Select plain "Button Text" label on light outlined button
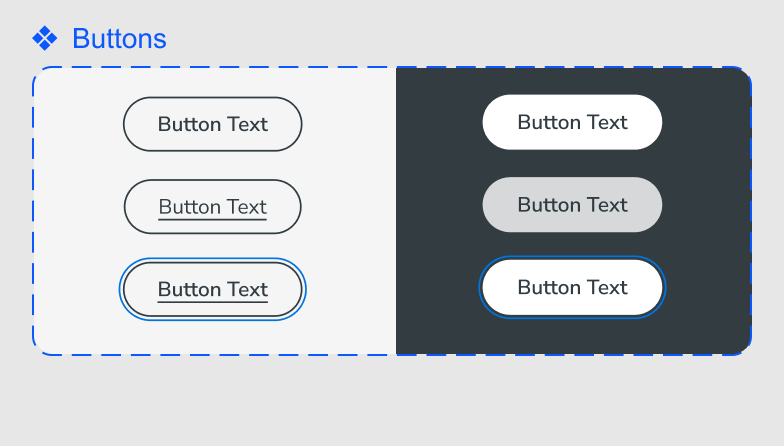784x446 pixels. click(x=212, y=124)
